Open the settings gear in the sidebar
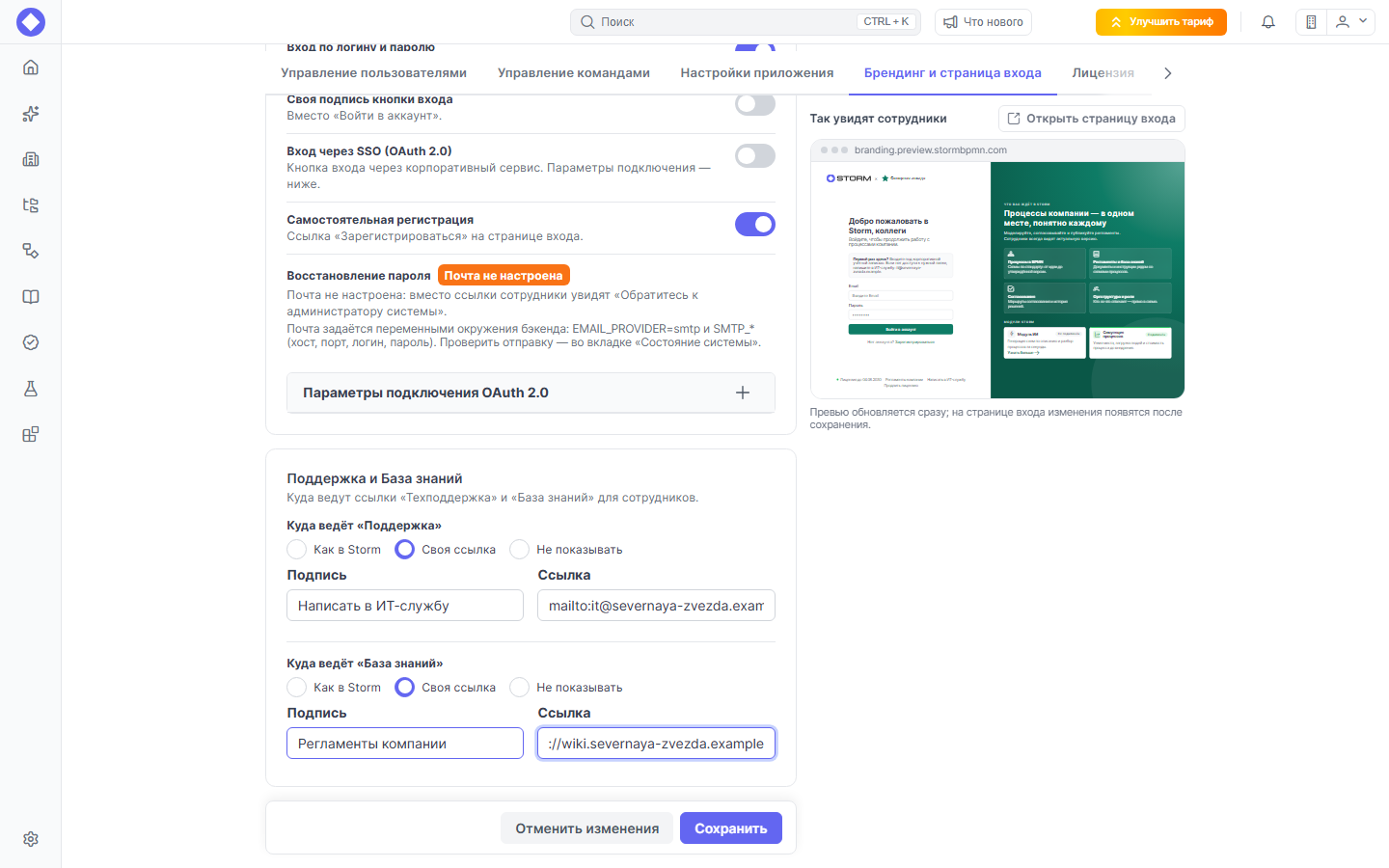This screenshot has height=868, width=1389. point(31,839)
